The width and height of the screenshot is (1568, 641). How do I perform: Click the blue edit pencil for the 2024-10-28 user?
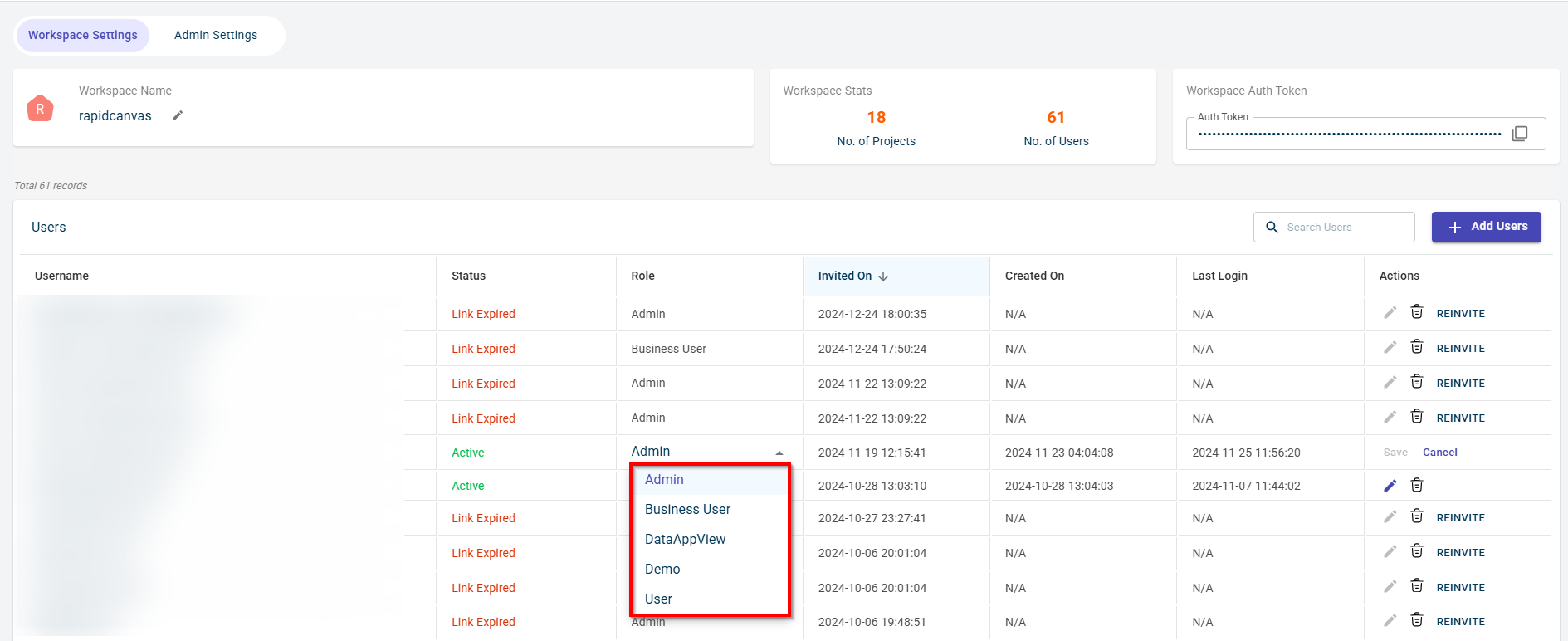[1390, 486]
